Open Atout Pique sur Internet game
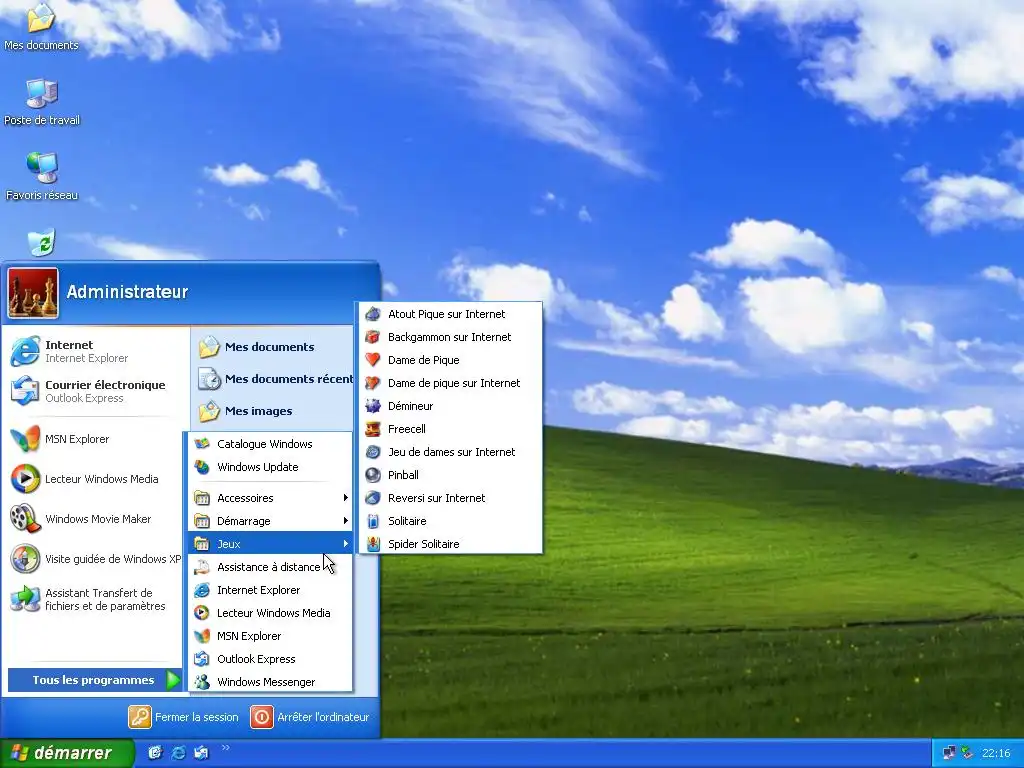This screenshot has width=1024, height=768. click(x=450, y=314)
